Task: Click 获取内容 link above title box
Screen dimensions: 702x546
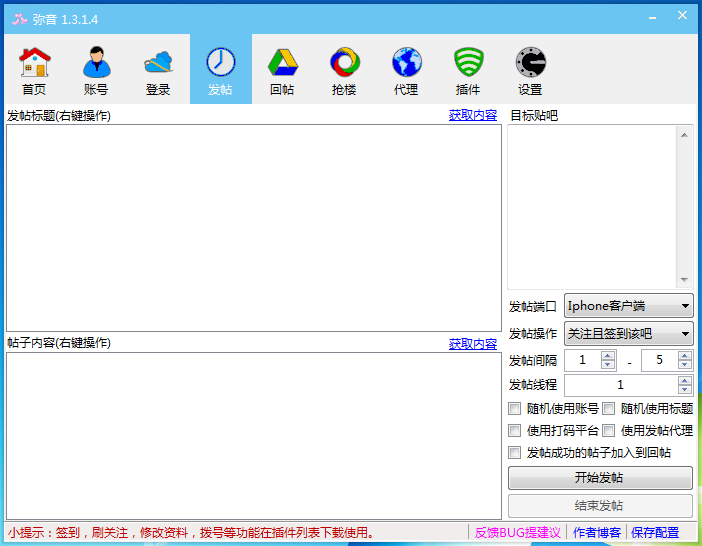Action: [x=473, y=115]
